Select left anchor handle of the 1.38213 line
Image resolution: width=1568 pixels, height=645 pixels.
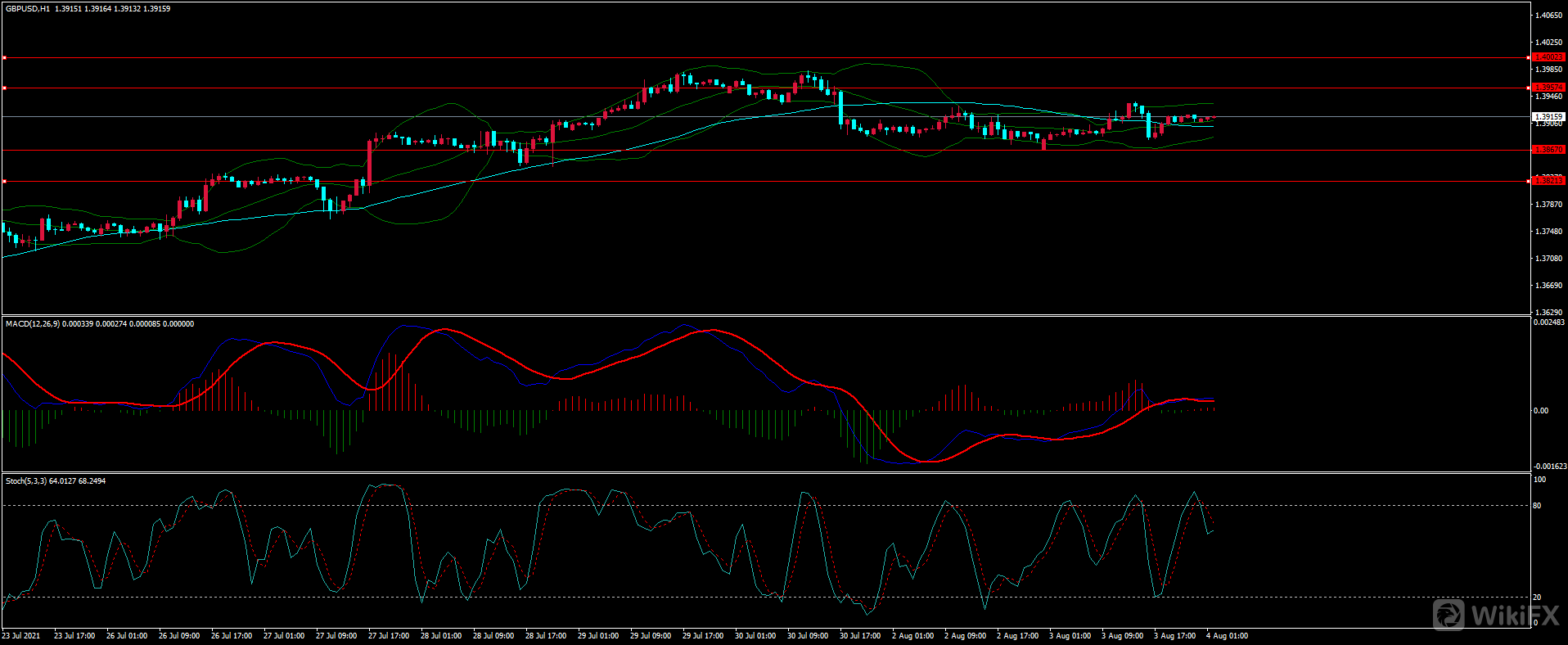tap(4, 181)
